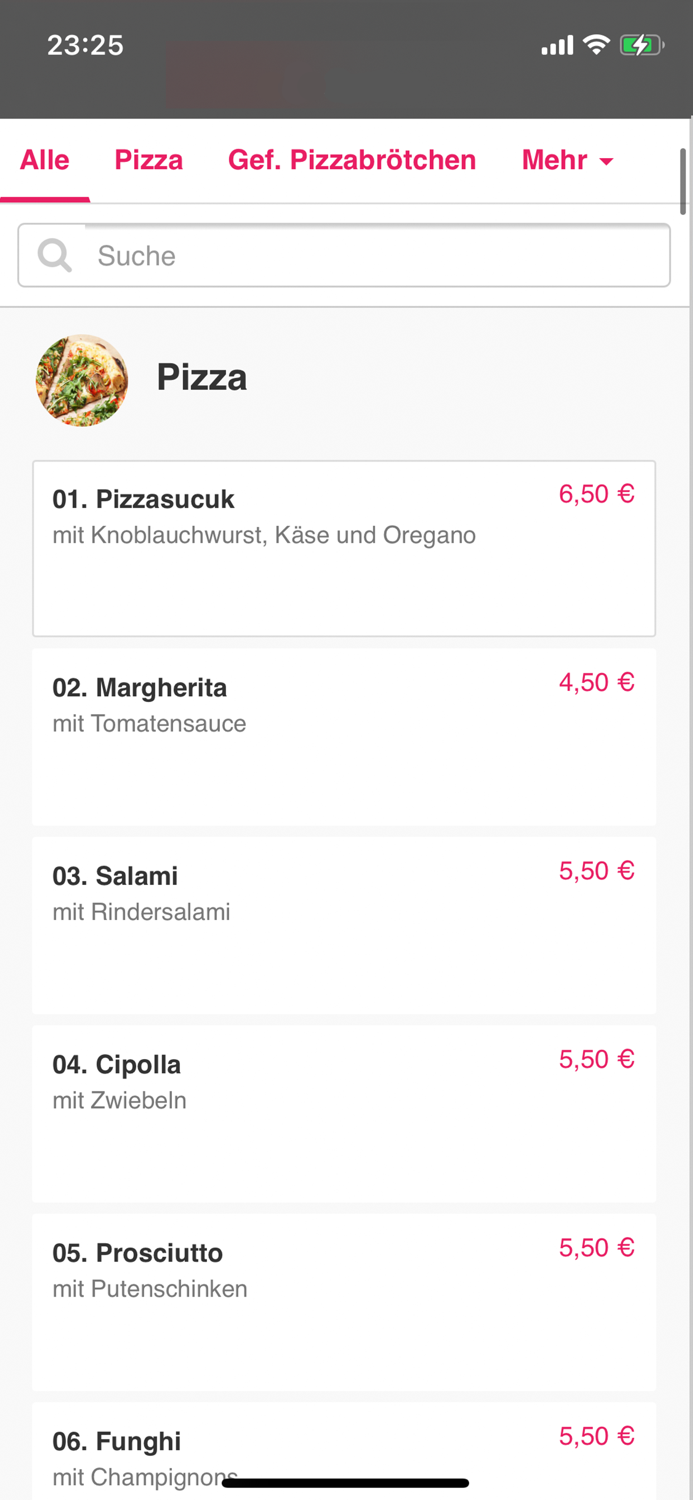Switch to the Pizza tab
693x1500 pixels.
[x=148, y=160]
